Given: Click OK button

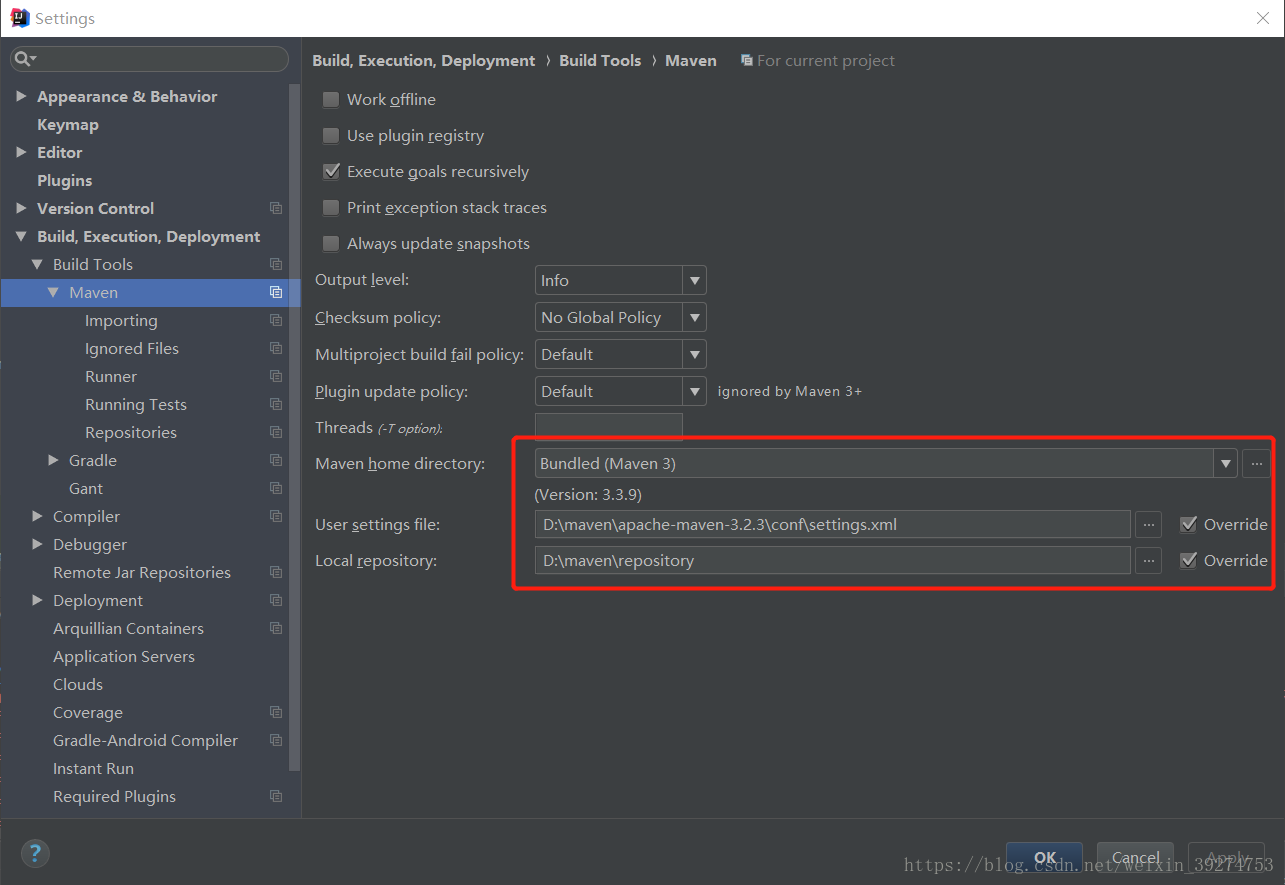Looking at the screenshot, I should (1044, 857).
